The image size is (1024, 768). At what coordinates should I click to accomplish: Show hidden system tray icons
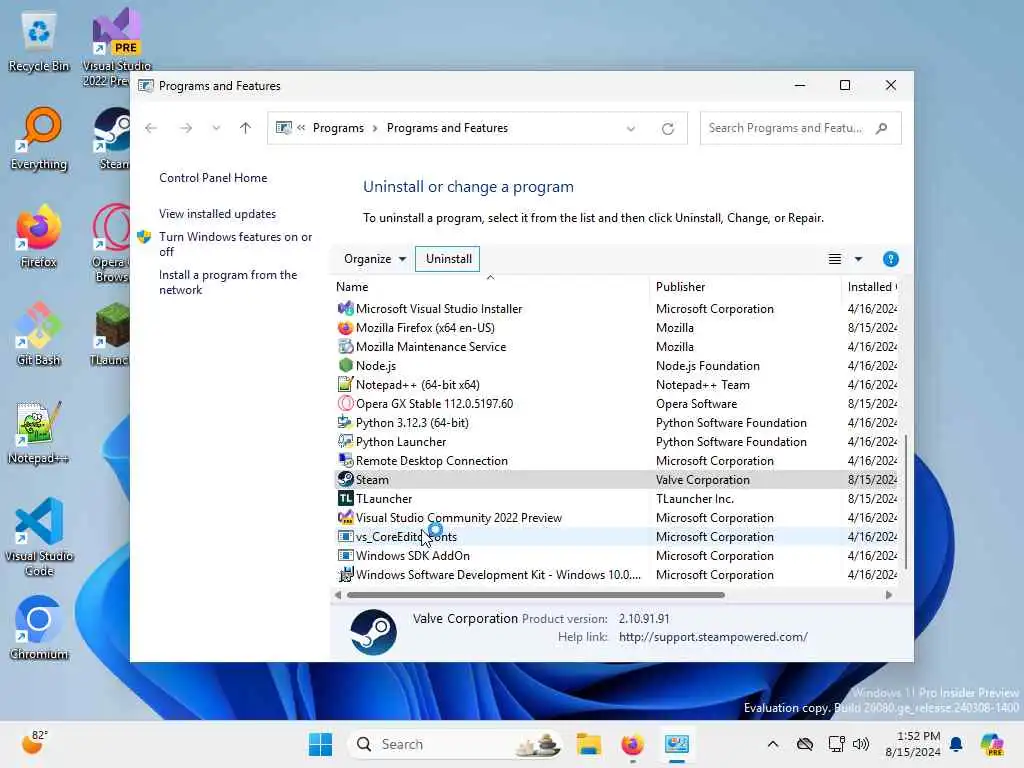point(773,744)
